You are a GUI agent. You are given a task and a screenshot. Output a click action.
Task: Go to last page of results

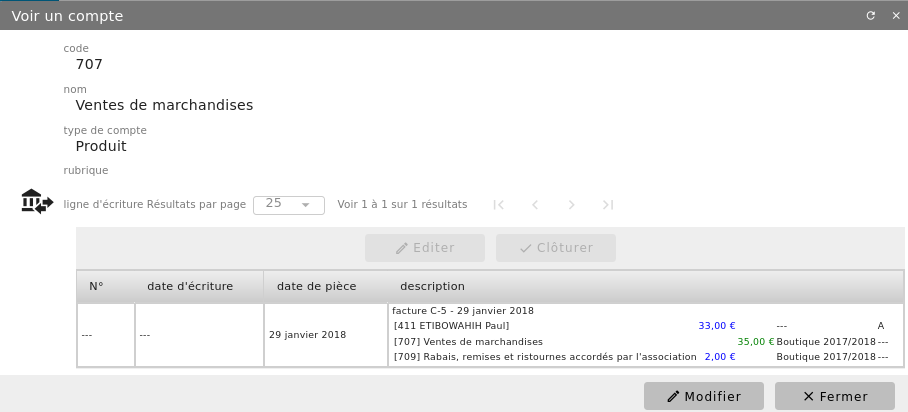pos(607,205)
